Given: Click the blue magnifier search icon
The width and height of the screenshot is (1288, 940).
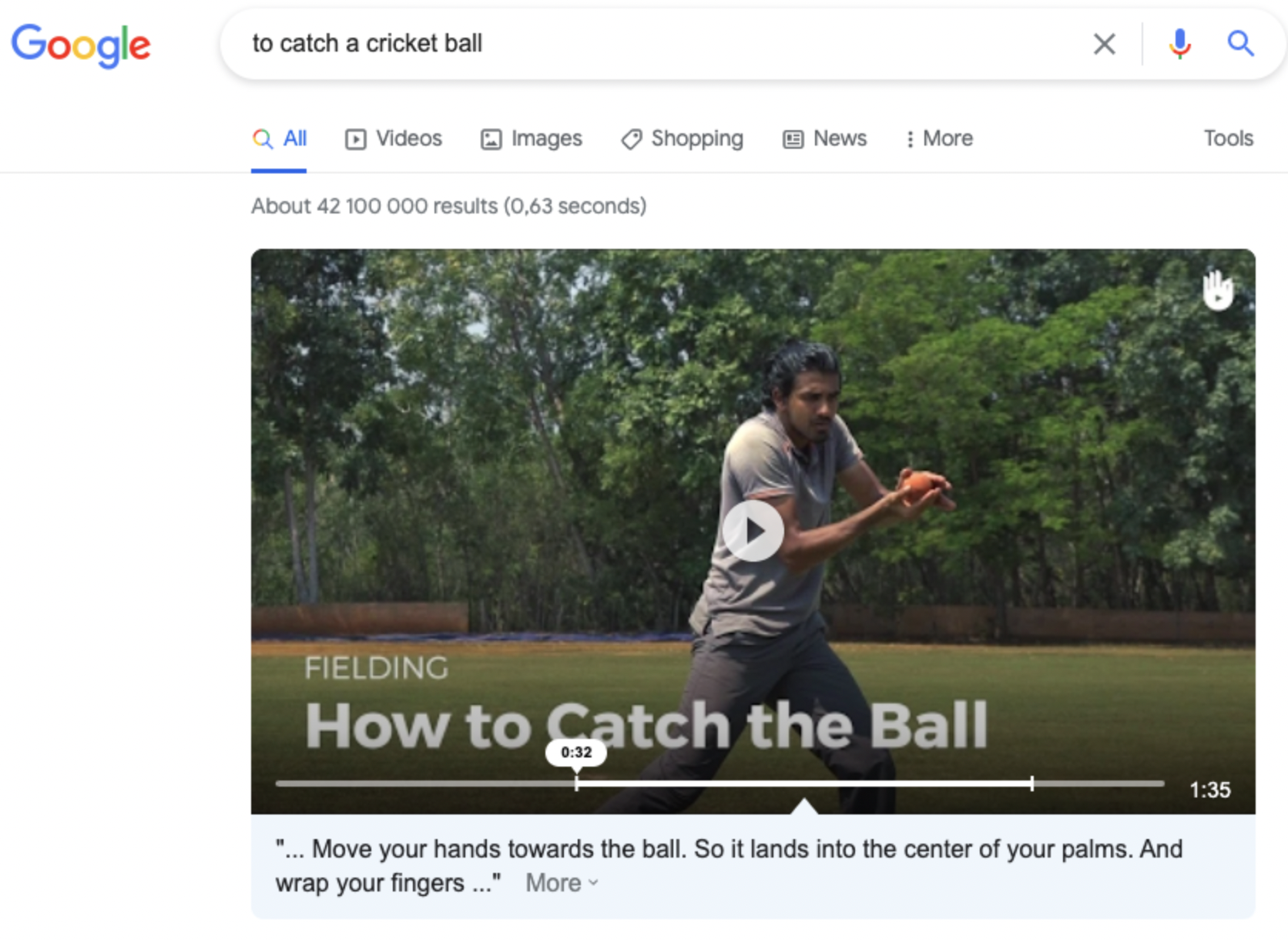Looking at the screenshot, I should click(1240, 43).
